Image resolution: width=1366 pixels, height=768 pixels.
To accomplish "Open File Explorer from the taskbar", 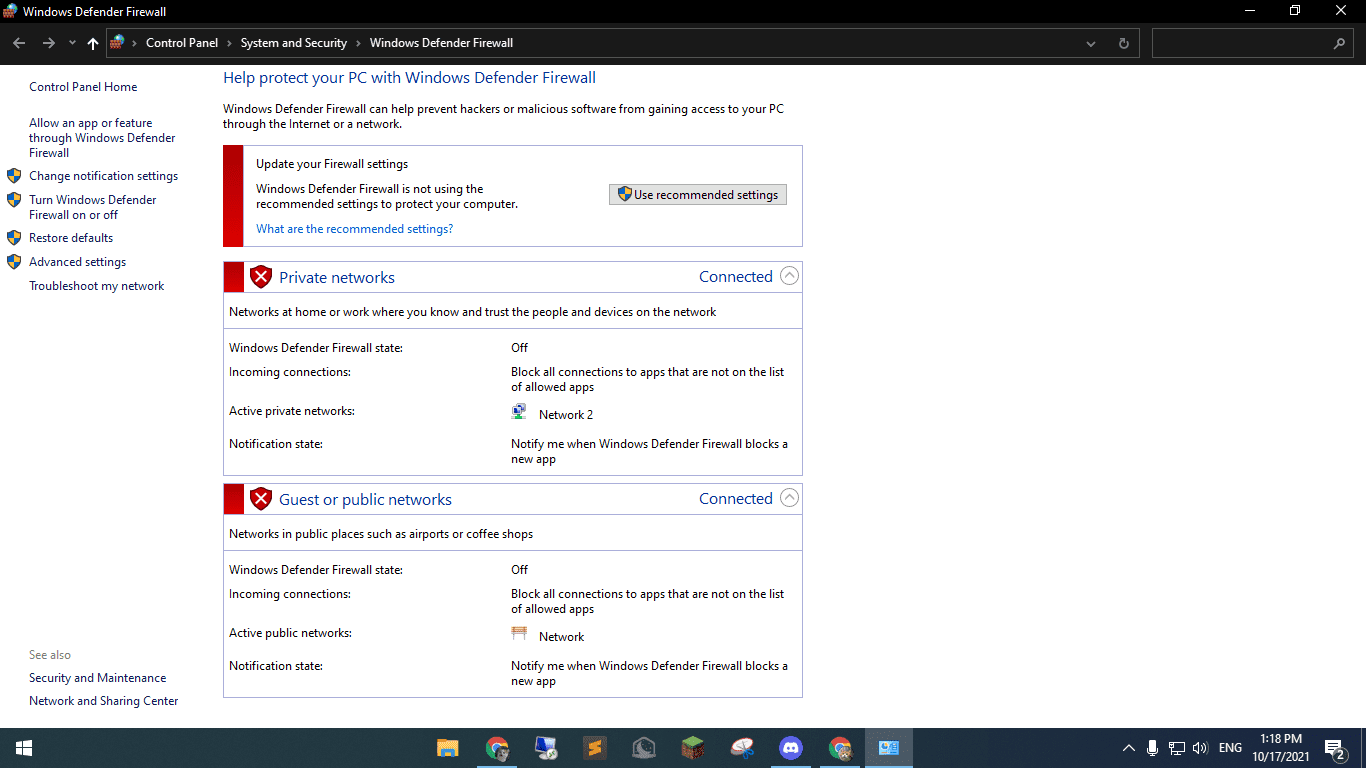I will click(447, 748).
